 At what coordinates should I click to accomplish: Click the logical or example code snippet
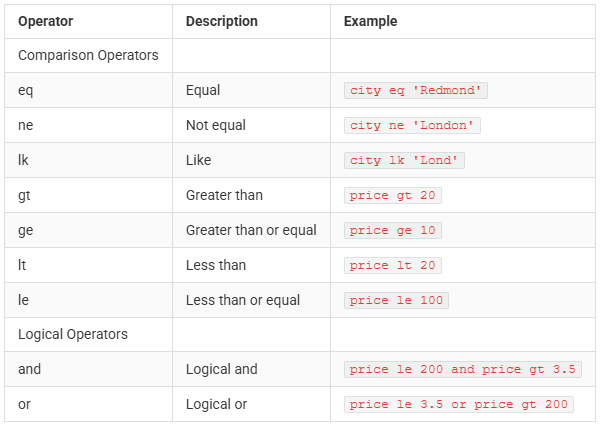pos(459,404)
